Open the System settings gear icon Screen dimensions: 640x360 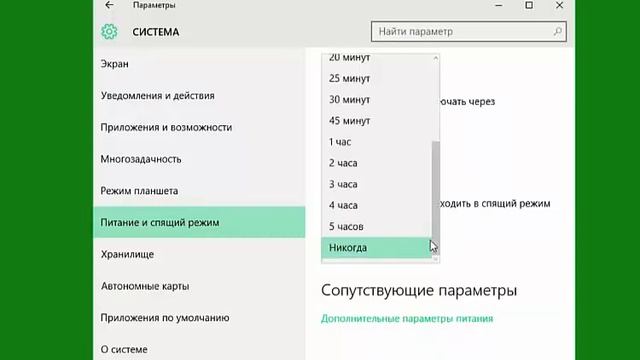[x=109, y=32]
